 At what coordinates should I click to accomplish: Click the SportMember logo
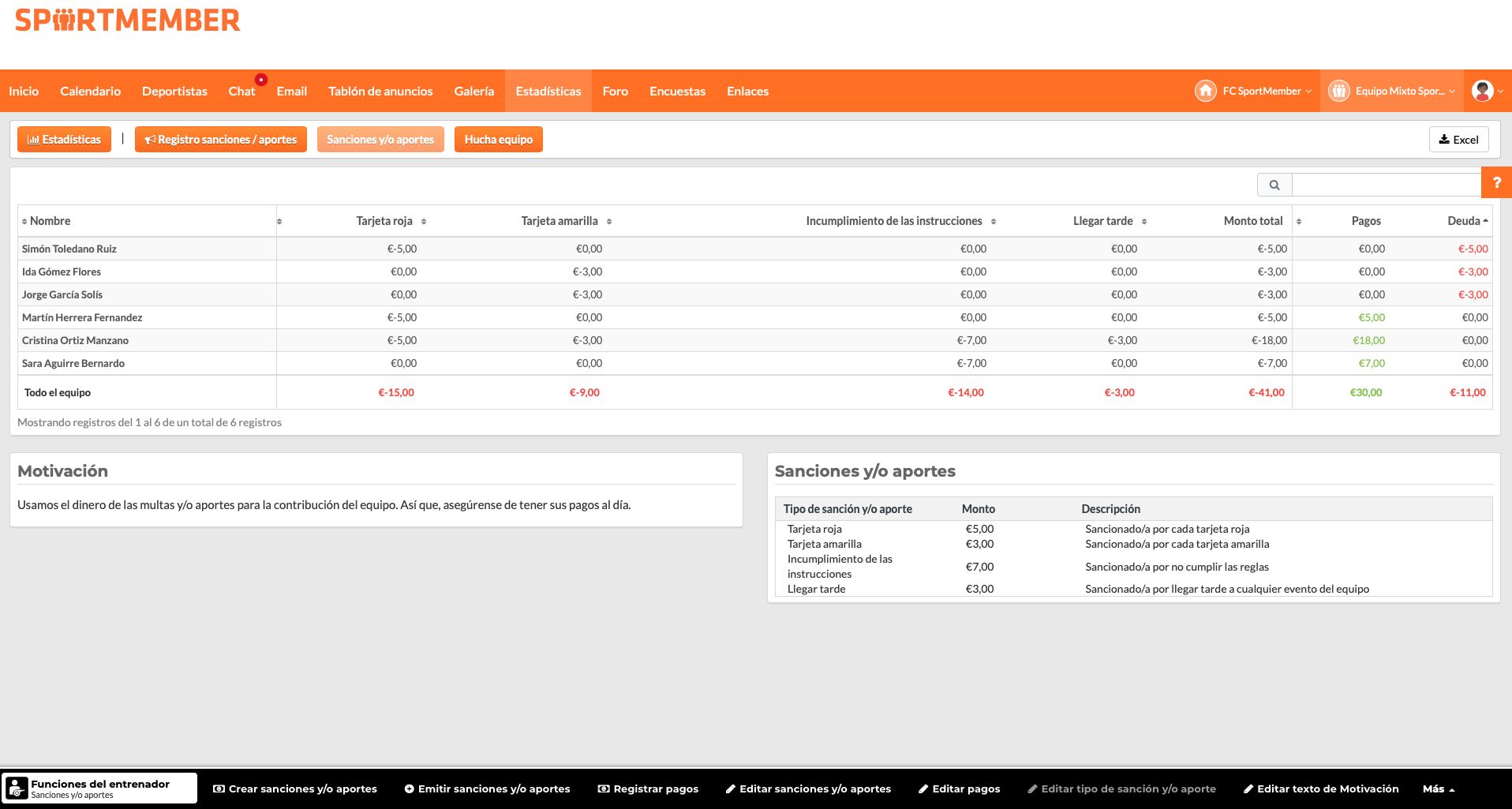(x=127, y=21)
